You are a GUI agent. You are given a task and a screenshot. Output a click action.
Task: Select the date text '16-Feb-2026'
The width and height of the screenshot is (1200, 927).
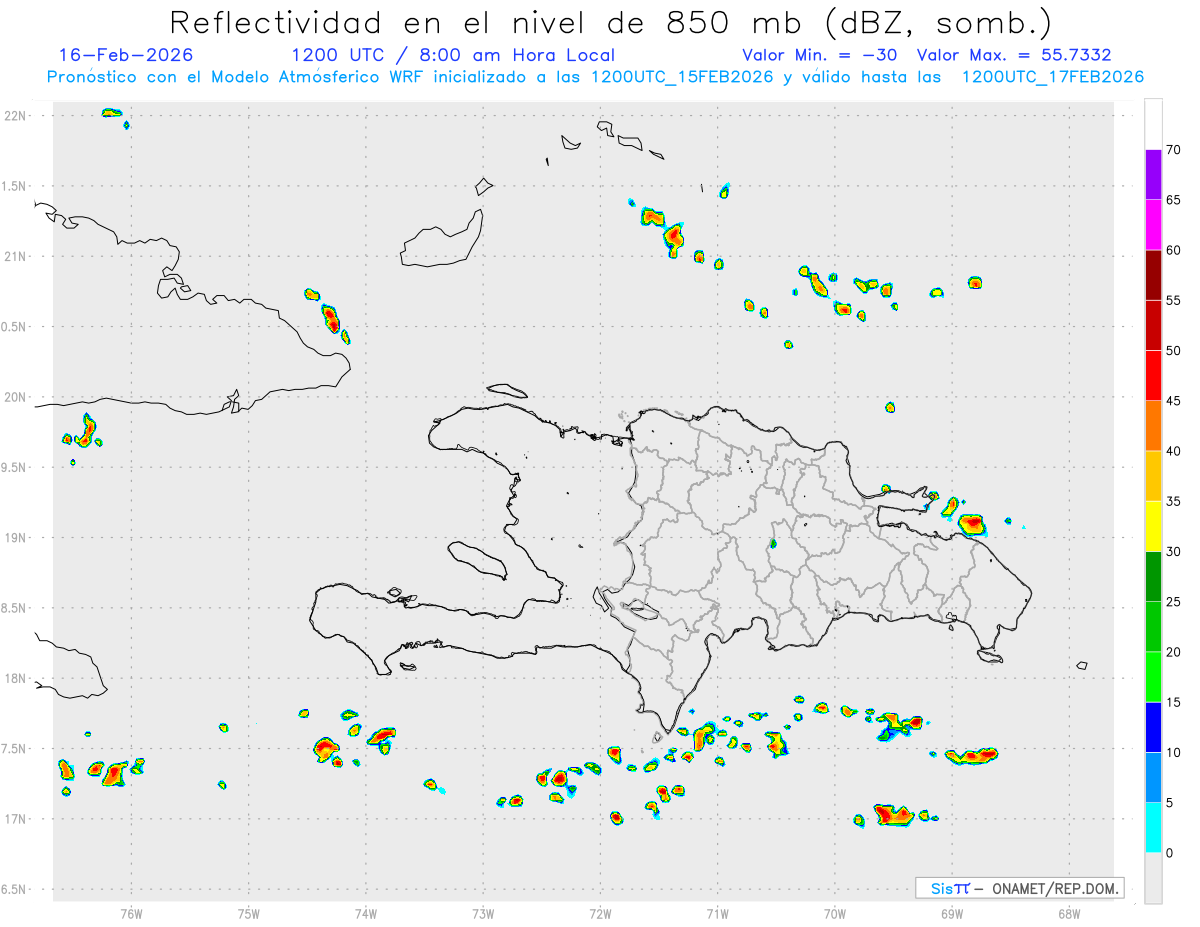click(x=126, y=55)
